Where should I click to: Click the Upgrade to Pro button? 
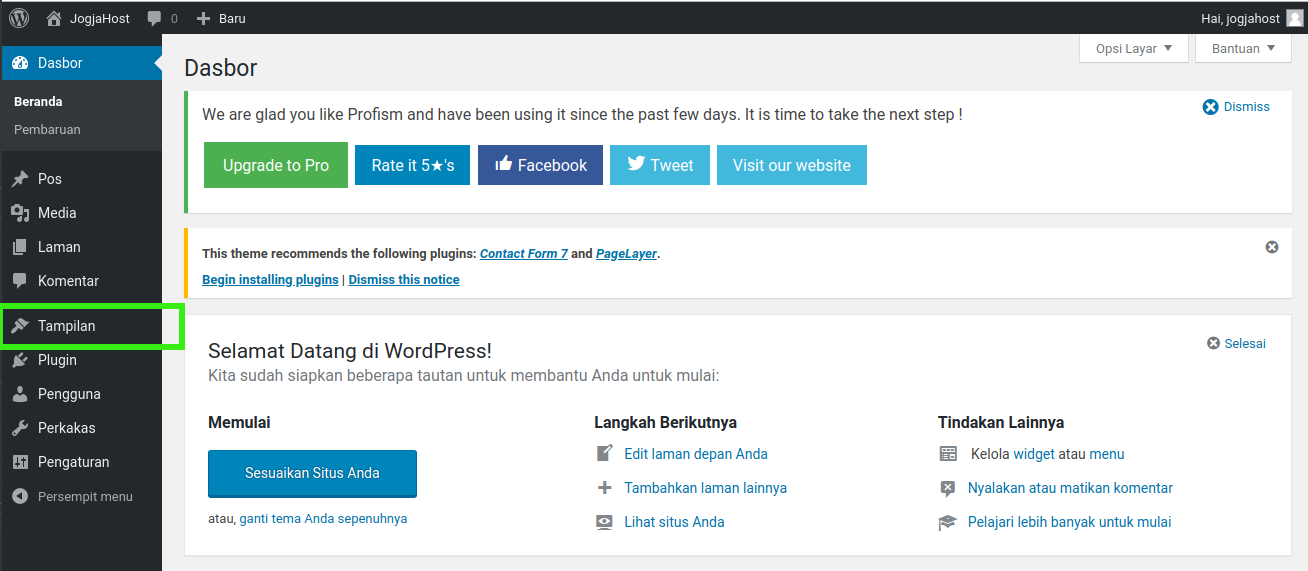coord(275,165)
